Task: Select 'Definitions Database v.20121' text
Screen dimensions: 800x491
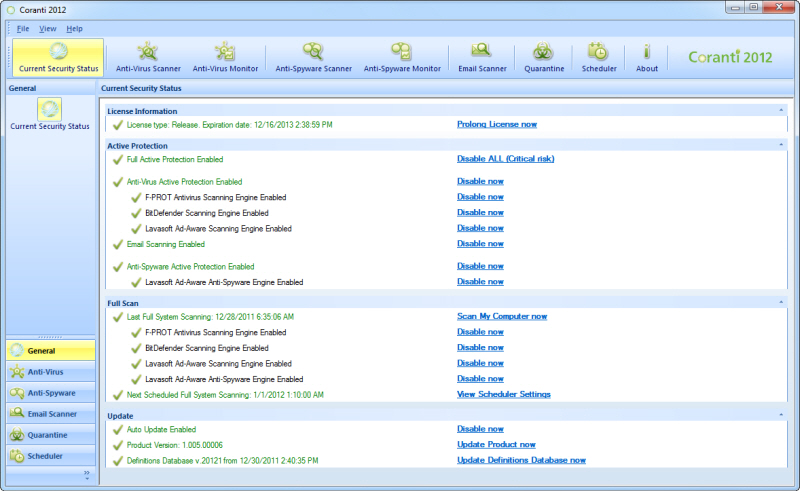Action: pyautogui.click(x=222, y=461)
